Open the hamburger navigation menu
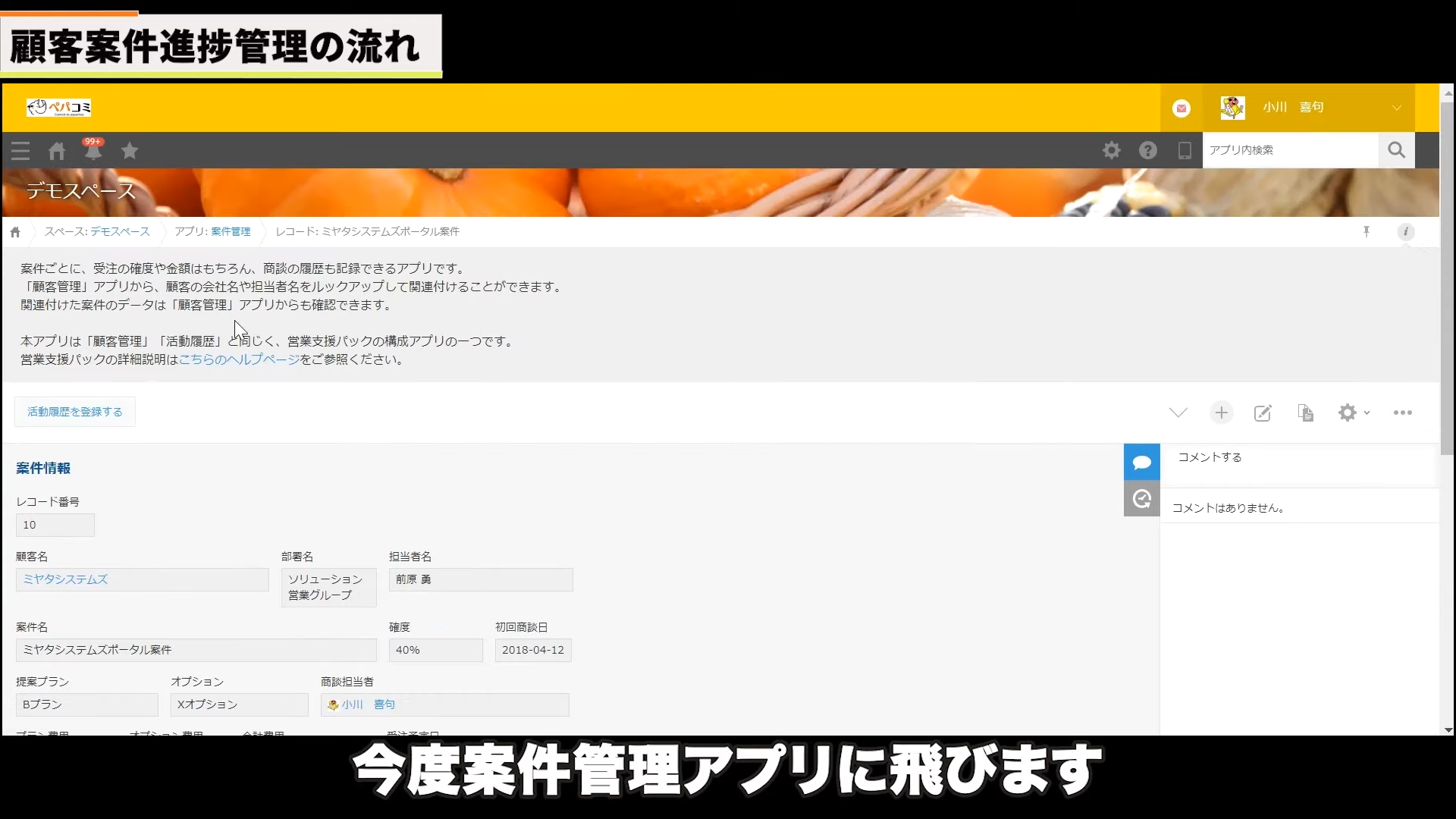 (x=20, y=151)
